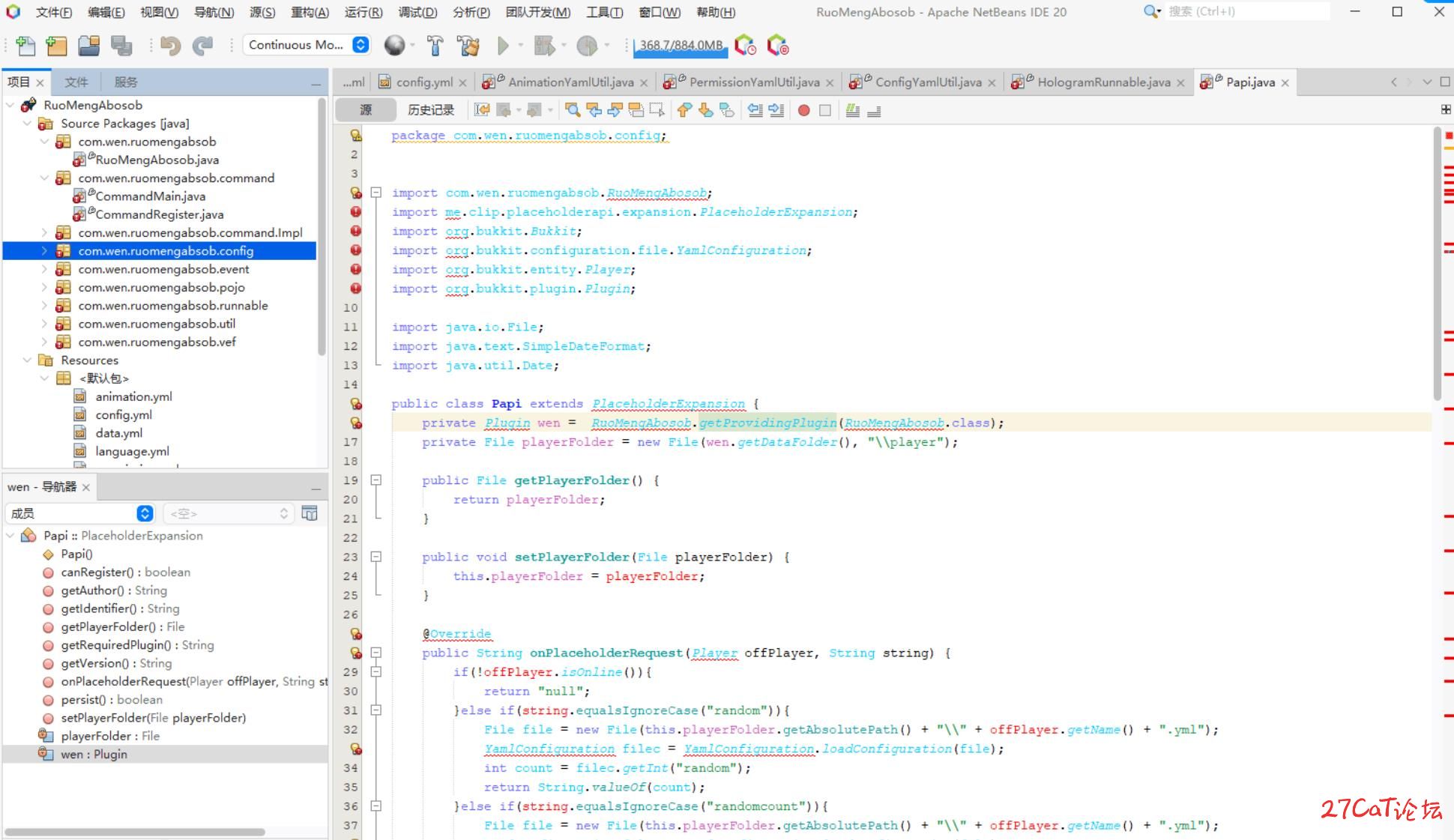The width and height of the screenshot is (1454, 840).
Task: Click the Shift Line Right icon
Action: pos(777,110)
